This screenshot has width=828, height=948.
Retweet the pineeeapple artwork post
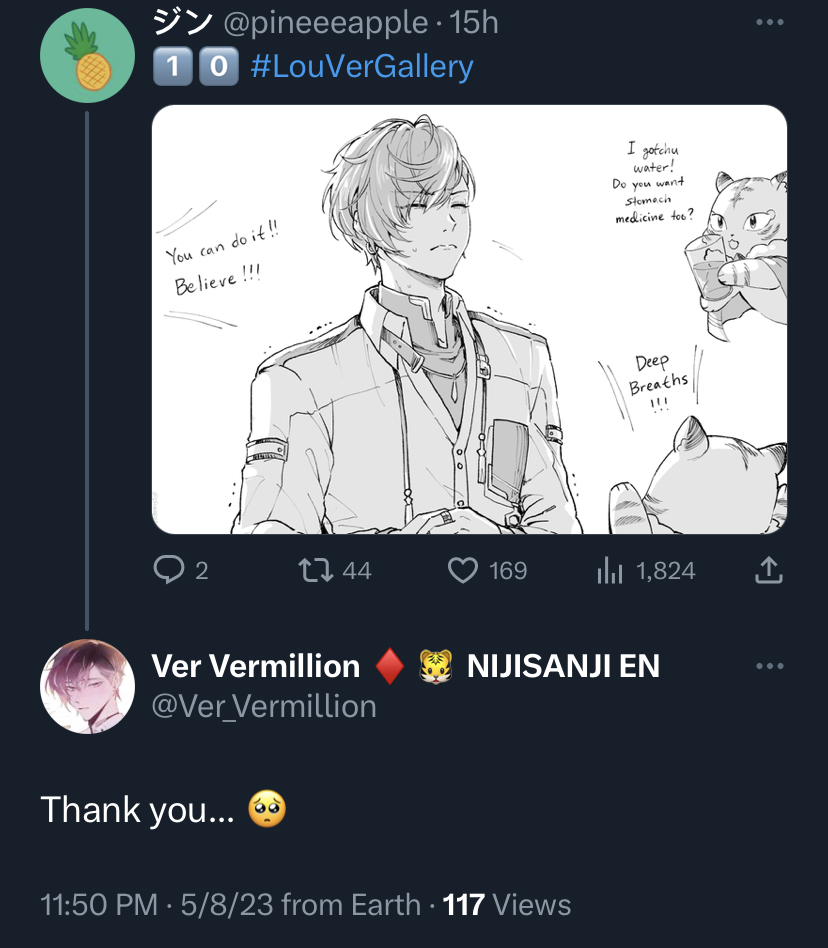[x=316, y=571]
